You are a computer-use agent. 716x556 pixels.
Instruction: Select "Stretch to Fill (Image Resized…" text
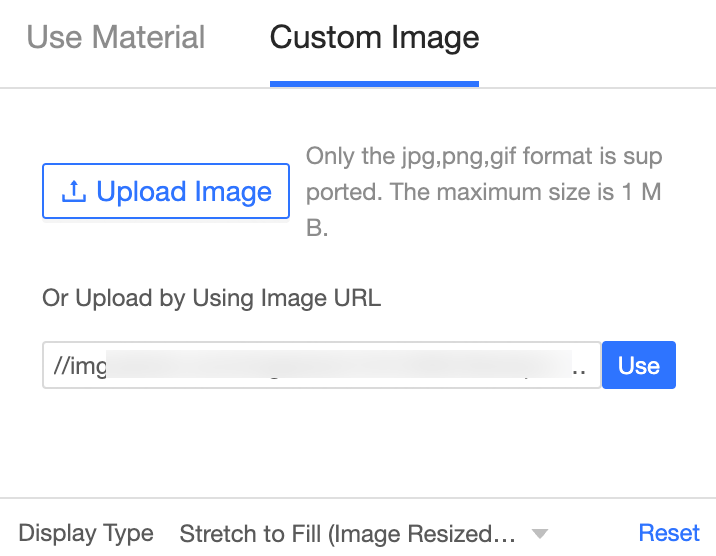pos(347,534)
